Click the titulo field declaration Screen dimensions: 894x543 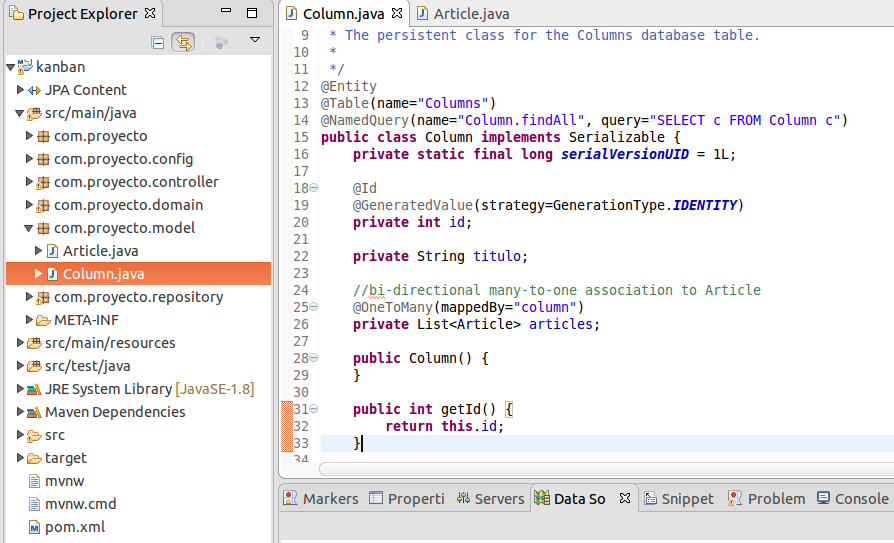point(497,256)
